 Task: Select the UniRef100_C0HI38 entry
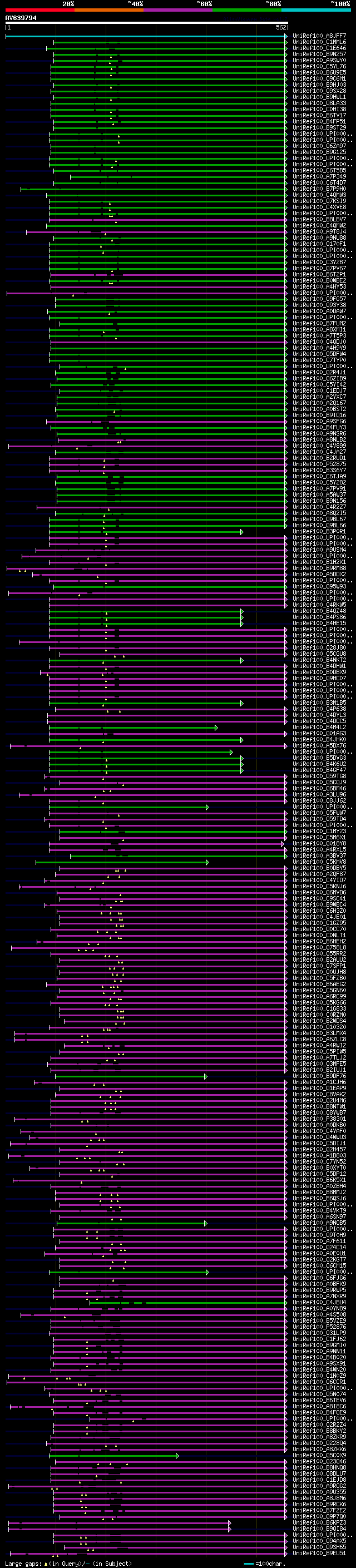pyautogui.click(x=319, y=110)
